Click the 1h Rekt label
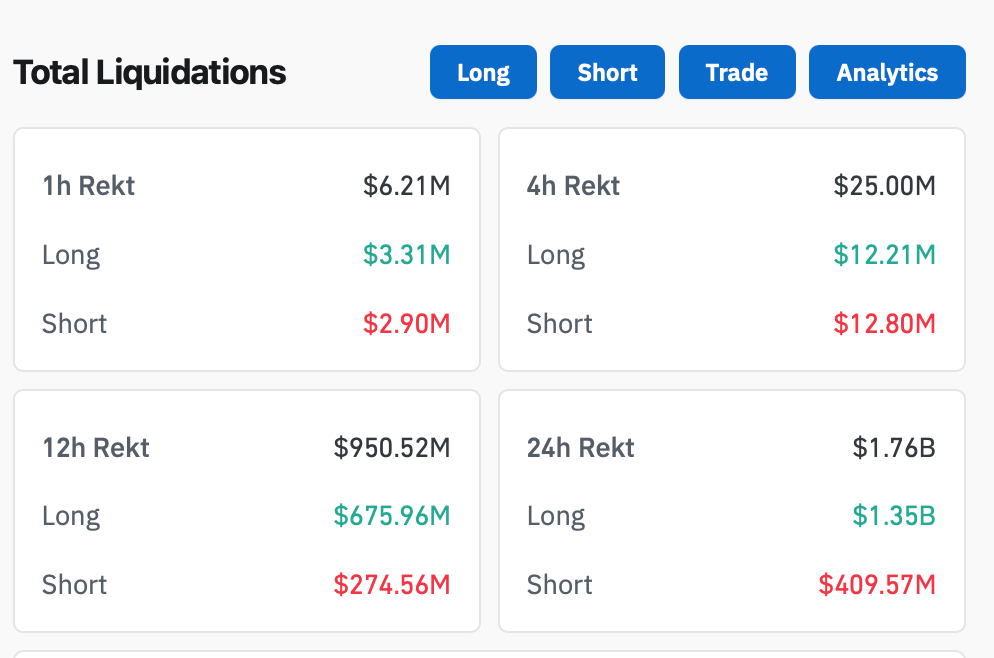Image resolution: width=994 pixels, height=658 pixels. point(88,186)
